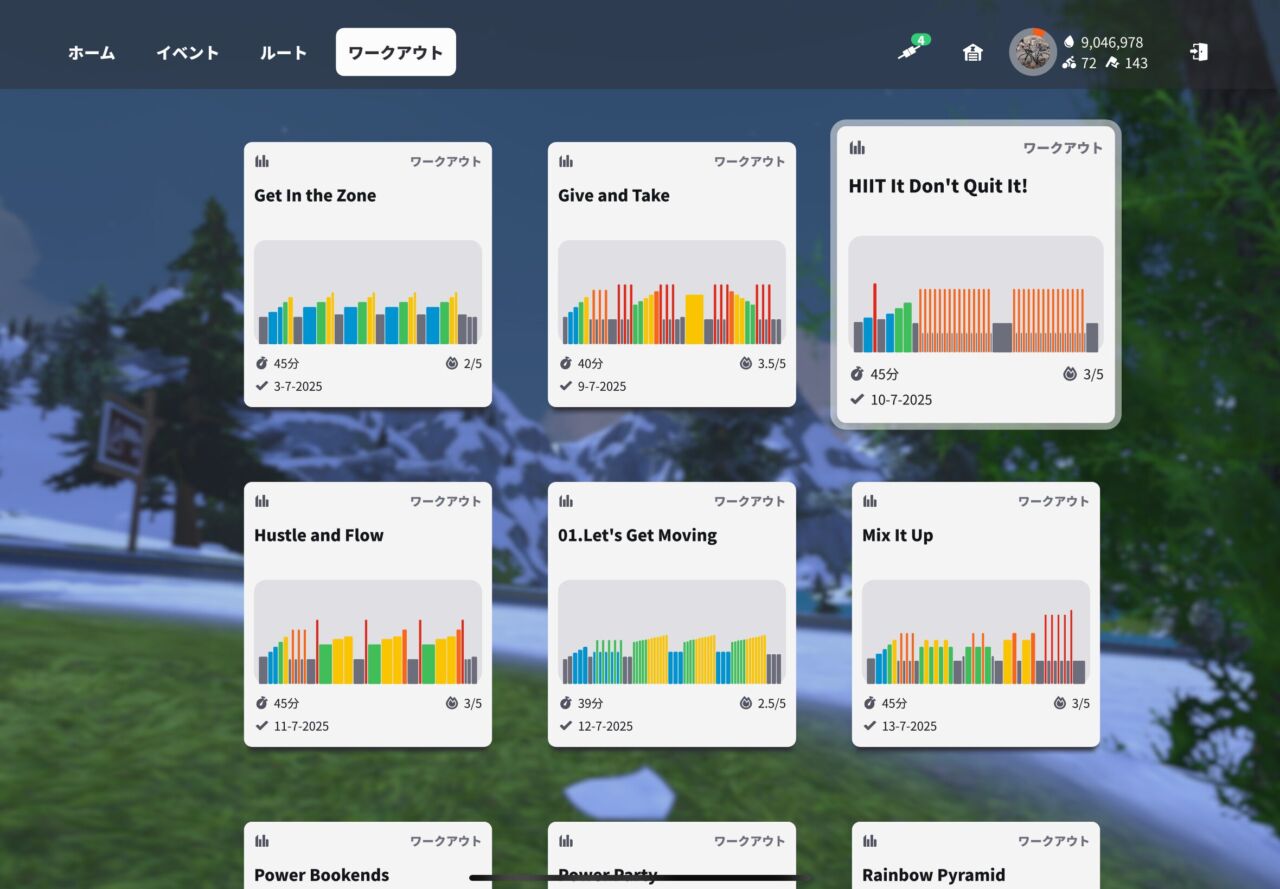This screenshot has height=889, width=1280.
Task: Click the garage house icon
Action: coord(972,53)
